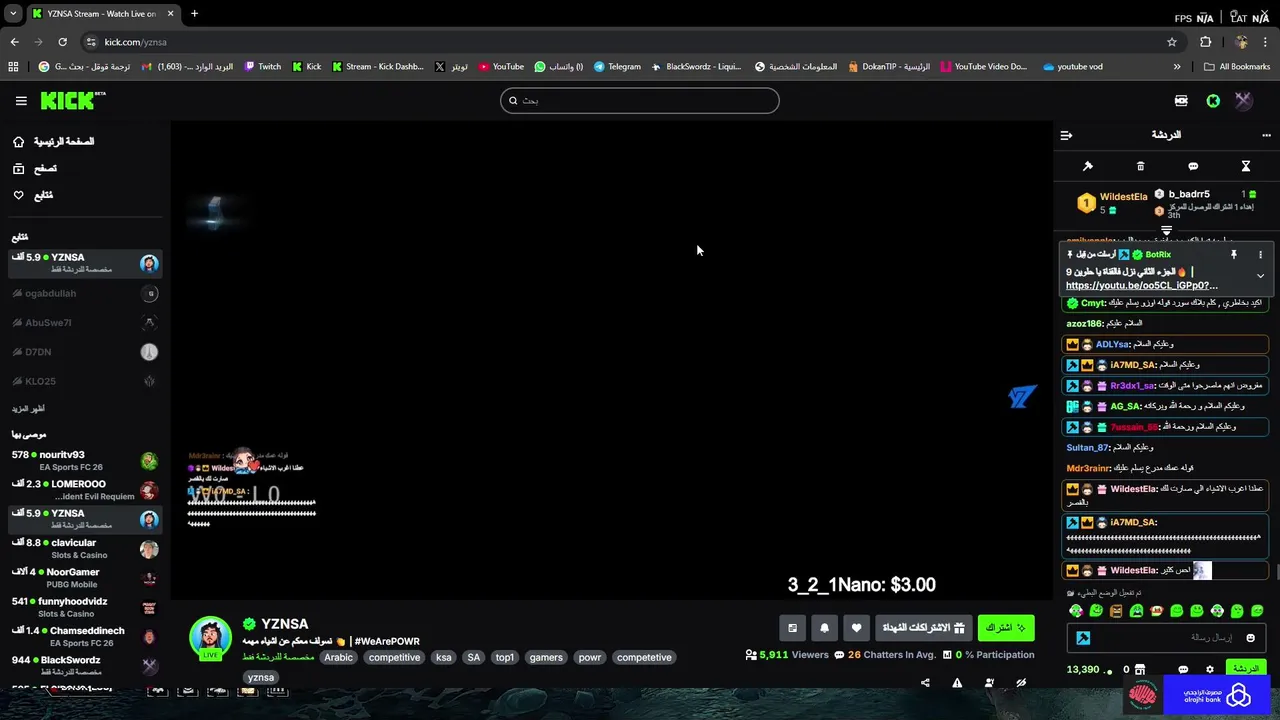This screenshot has width=1280, height=720.
Task: Reload the page
Action: [x=62, y=42]
